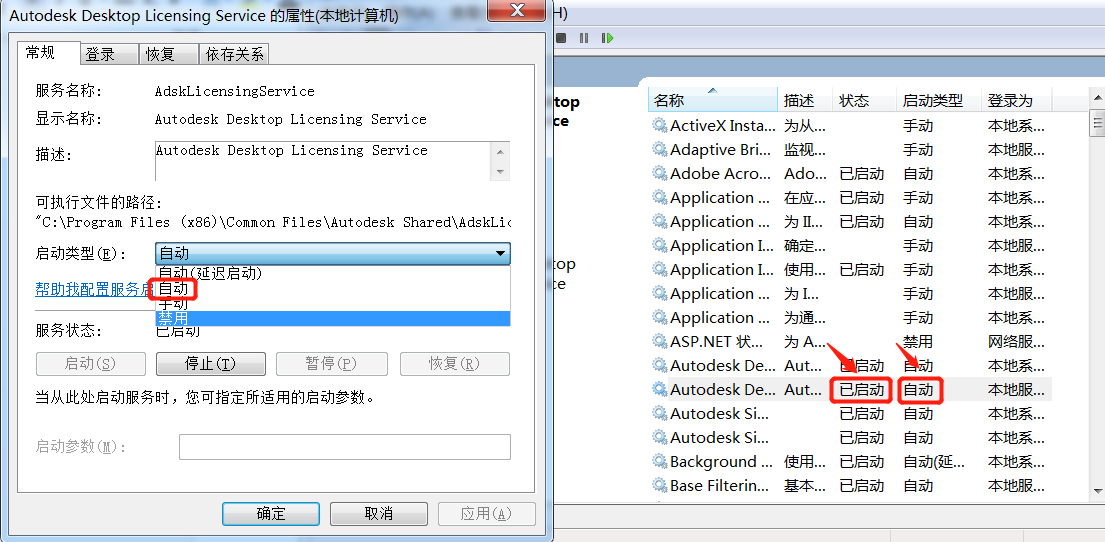
Task: Click 网络服... logon cell in ASP.NET row
Action: tap(1016, 342)
